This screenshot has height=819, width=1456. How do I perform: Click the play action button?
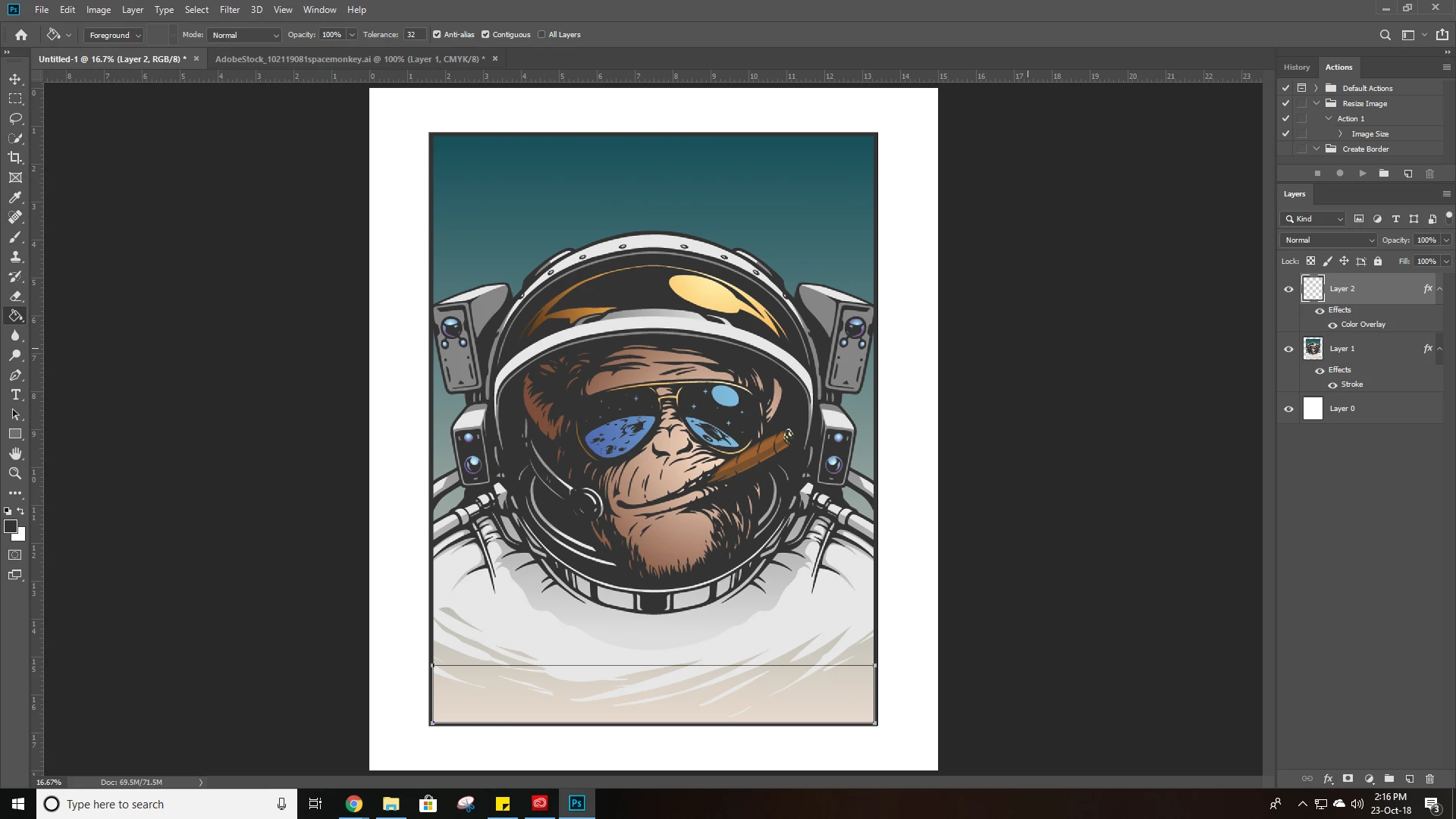(x=1363, y=174)
